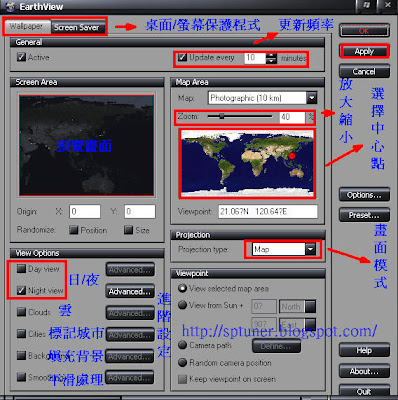This screenshot has width=398, height=400.
Task: Toggle Keep viewpoint on screen checkbox
Action: point(182,379)
